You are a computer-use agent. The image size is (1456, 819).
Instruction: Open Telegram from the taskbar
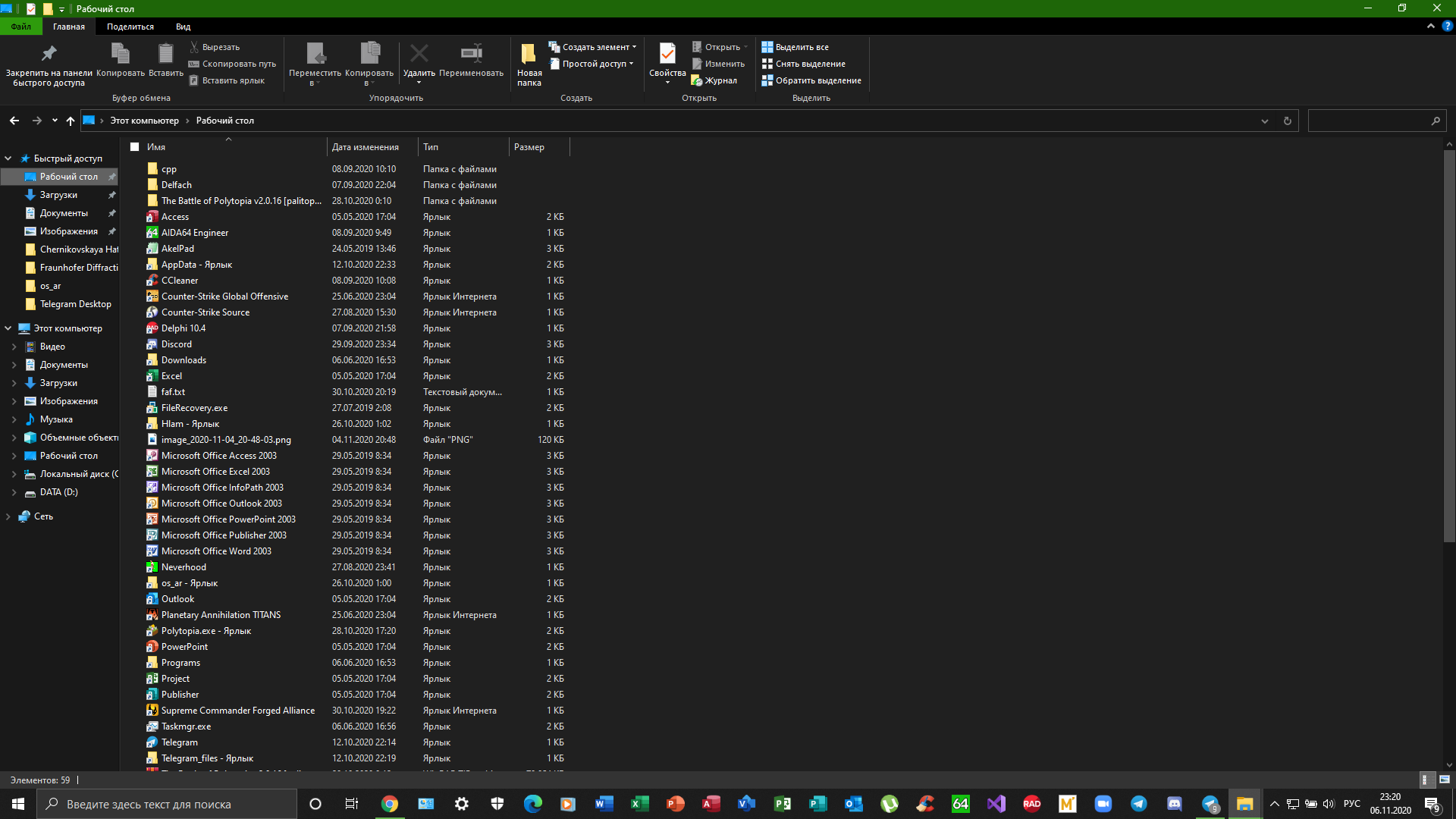[1138, 804]
